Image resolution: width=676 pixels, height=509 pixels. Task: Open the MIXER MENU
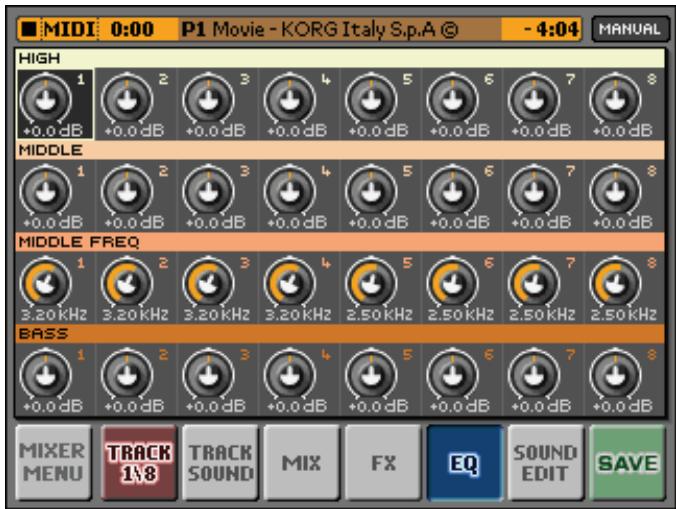[53, 462]
